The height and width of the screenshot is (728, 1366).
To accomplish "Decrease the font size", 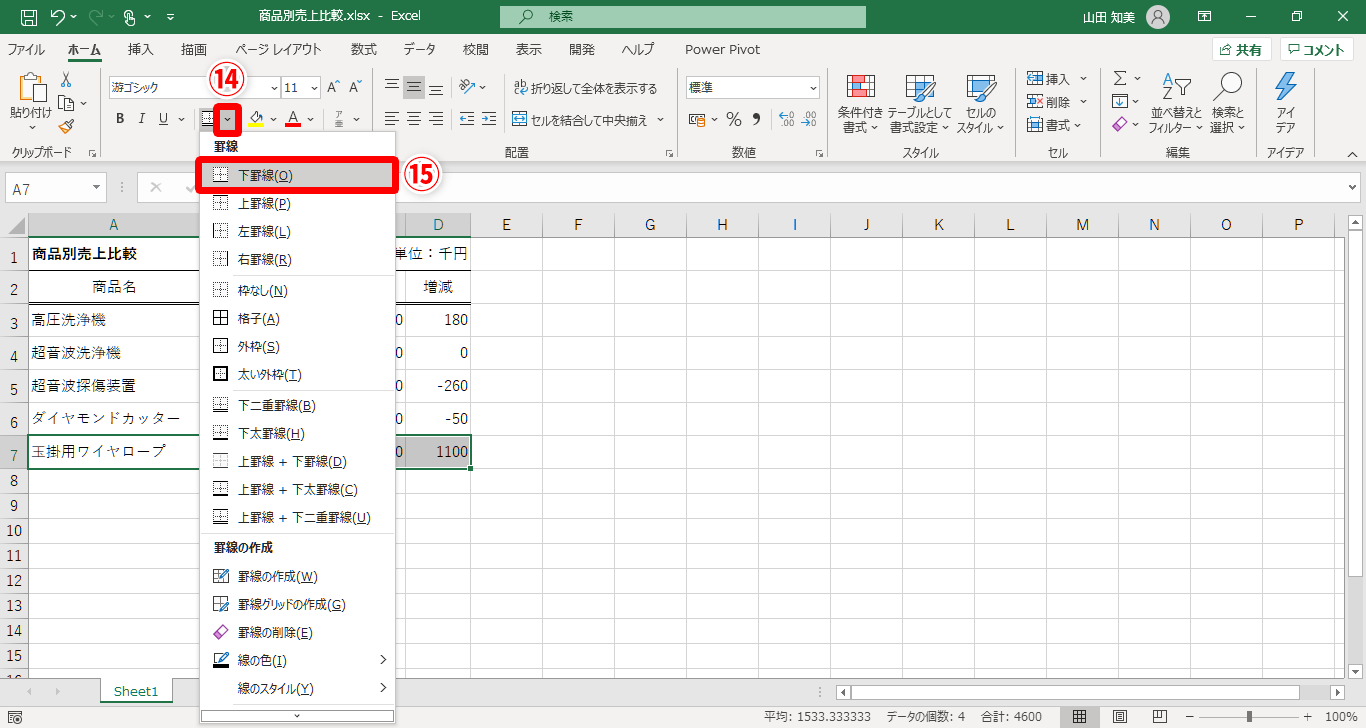I will [x=355, y=87].
